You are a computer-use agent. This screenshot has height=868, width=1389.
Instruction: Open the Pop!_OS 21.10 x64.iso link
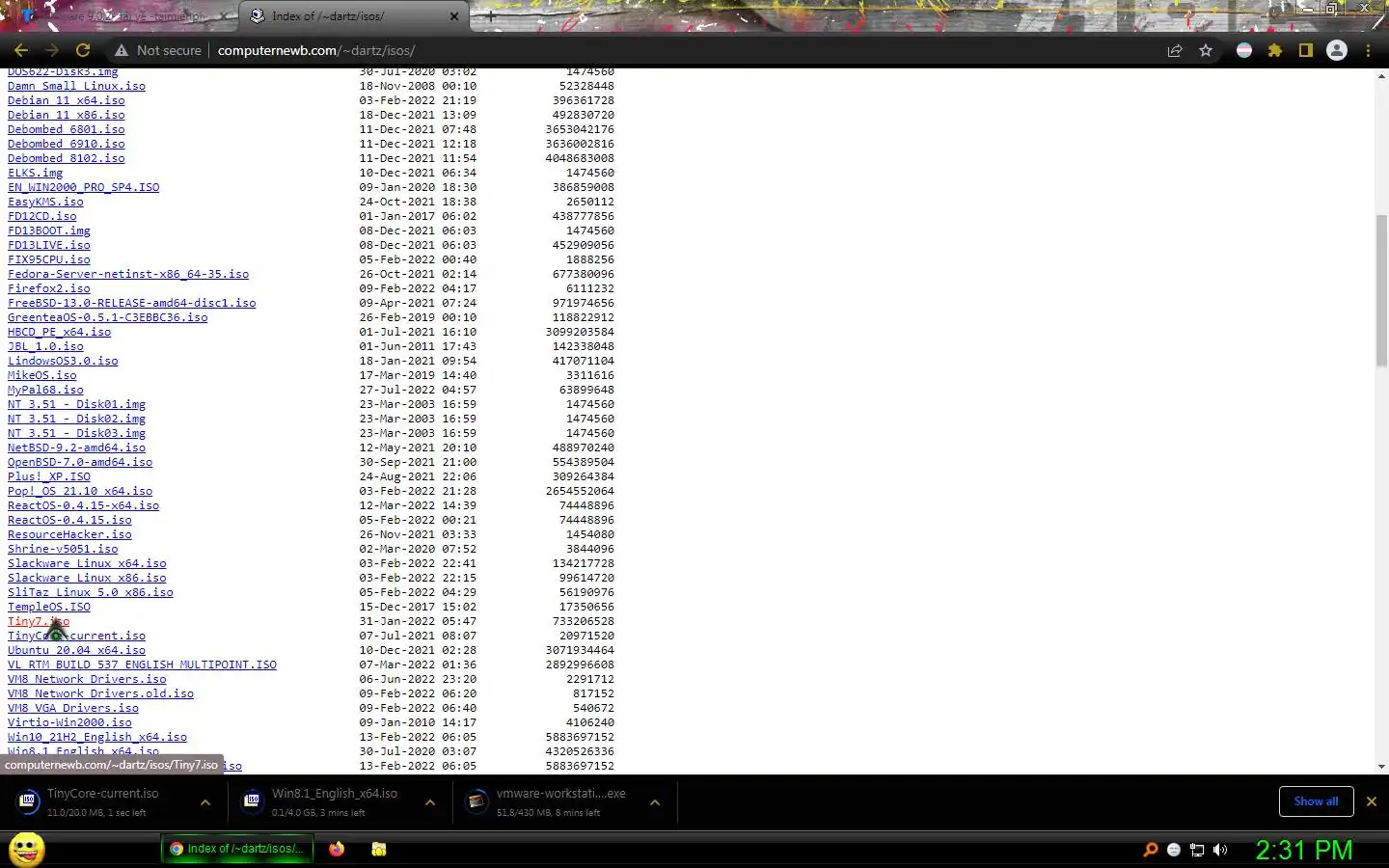80,491
